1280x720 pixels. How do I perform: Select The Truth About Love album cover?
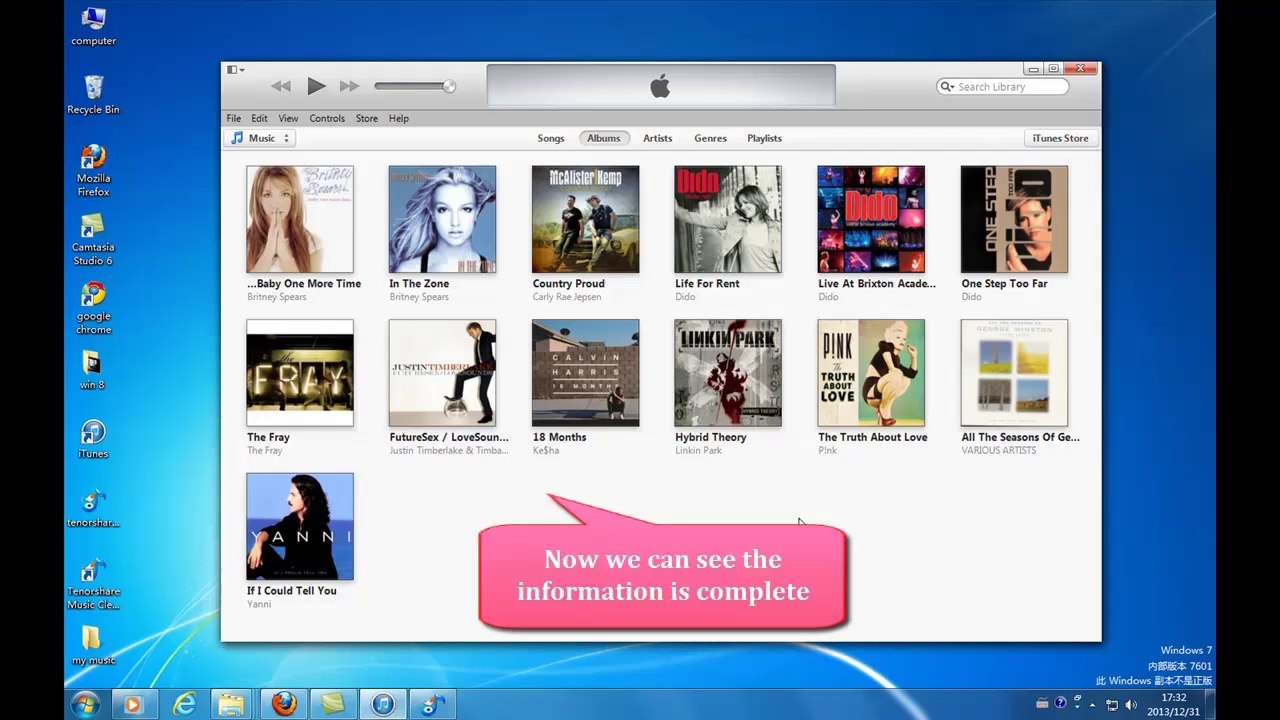pyautogui.click(x=871, y=373)
